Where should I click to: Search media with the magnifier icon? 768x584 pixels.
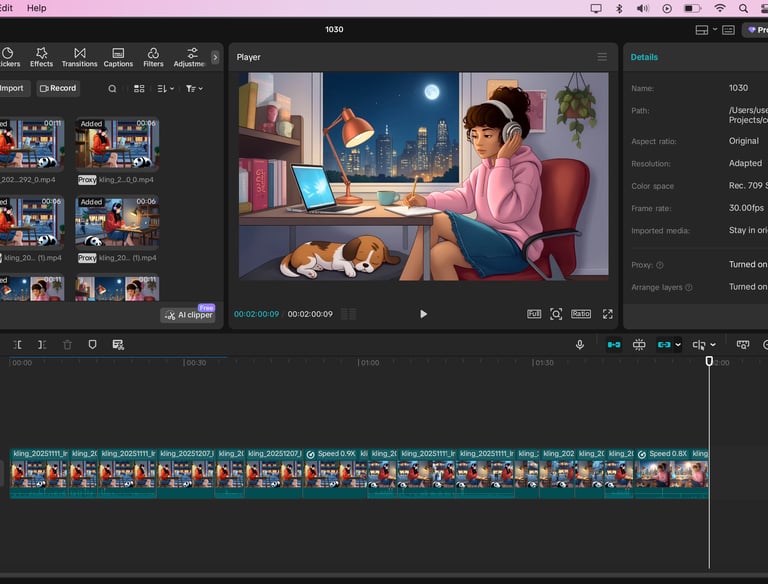tap(112, 89)
